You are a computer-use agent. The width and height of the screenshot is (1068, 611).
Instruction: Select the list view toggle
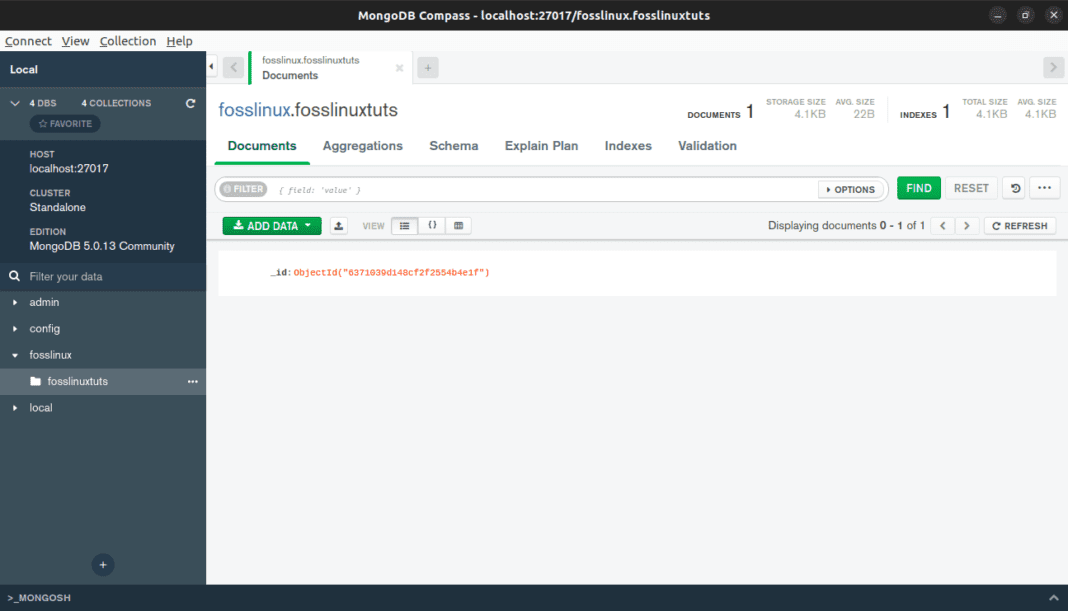click(x=404, y=225)
